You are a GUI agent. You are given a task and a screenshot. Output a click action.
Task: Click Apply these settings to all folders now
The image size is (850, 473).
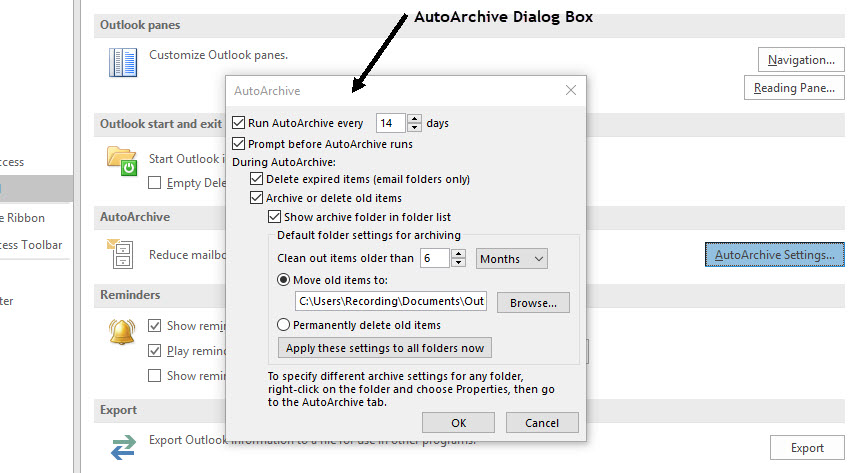[x=385, y=348]
